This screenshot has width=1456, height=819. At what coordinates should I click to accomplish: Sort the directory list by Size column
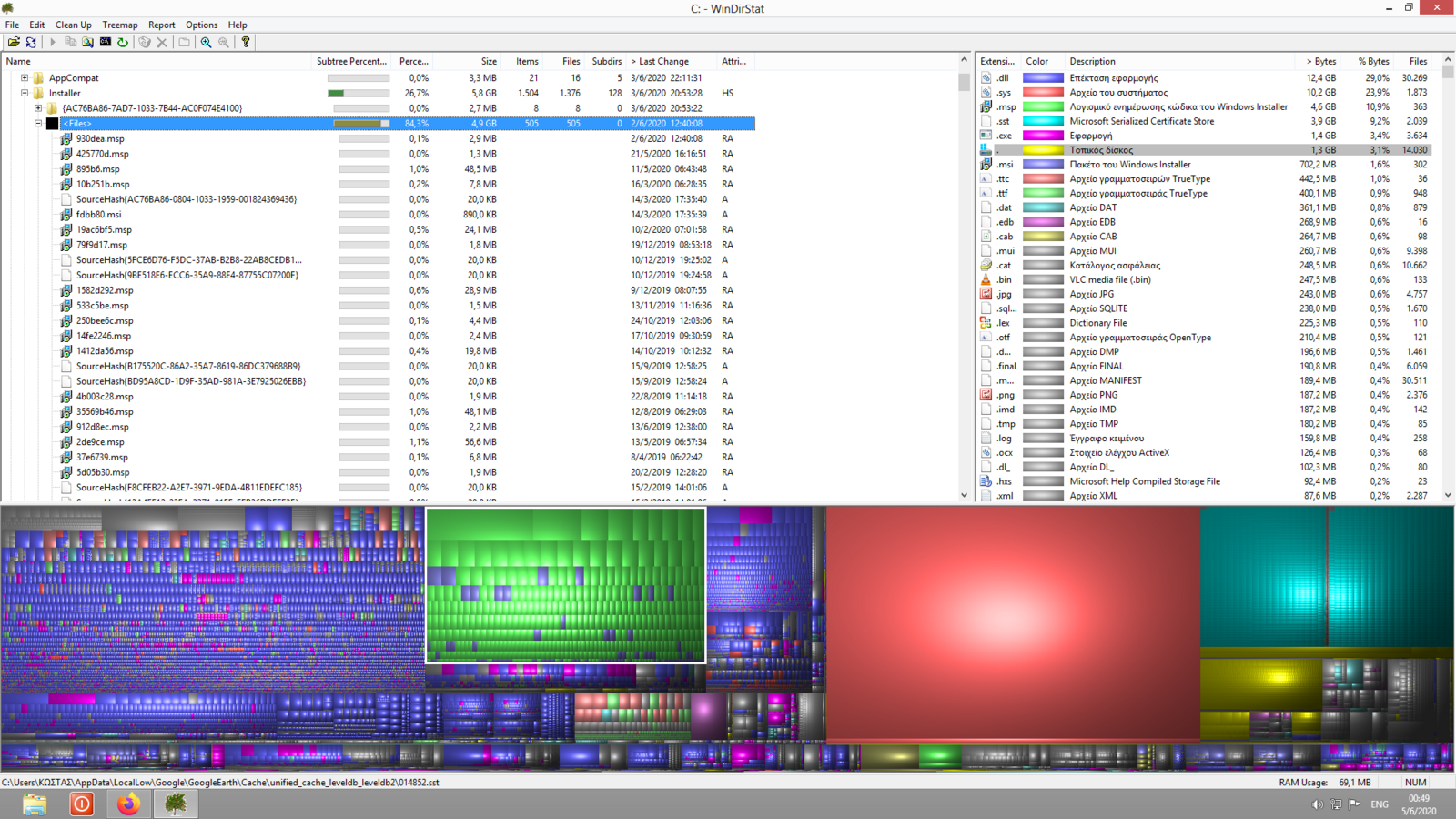click(x=489, y=61)
